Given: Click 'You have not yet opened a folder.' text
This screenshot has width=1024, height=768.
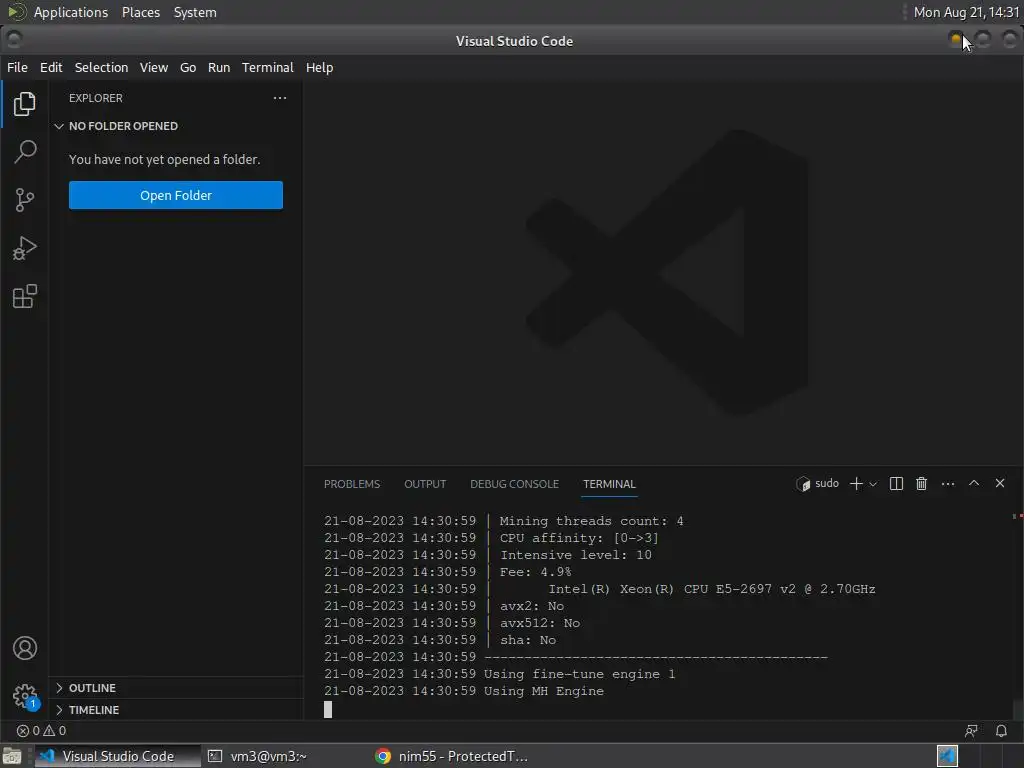Looking at the screenshot, I should (x=165, y=159).
